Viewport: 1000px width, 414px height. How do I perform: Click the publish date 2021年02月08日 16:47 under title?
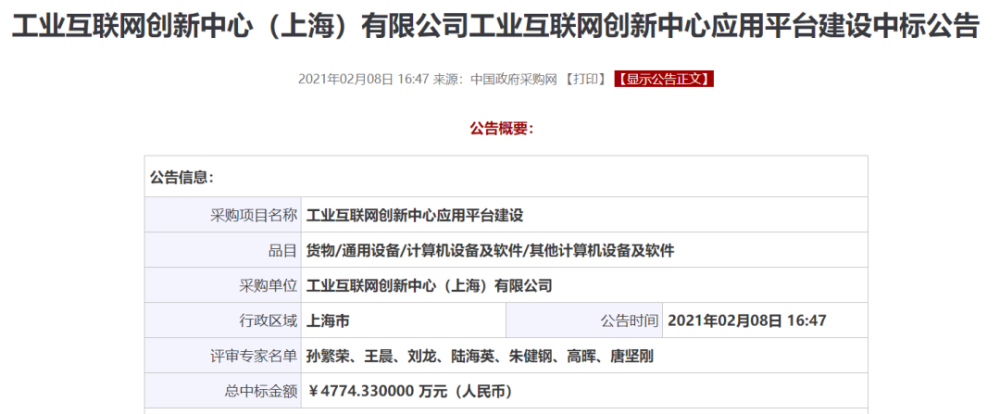click(x=363, y=79)
